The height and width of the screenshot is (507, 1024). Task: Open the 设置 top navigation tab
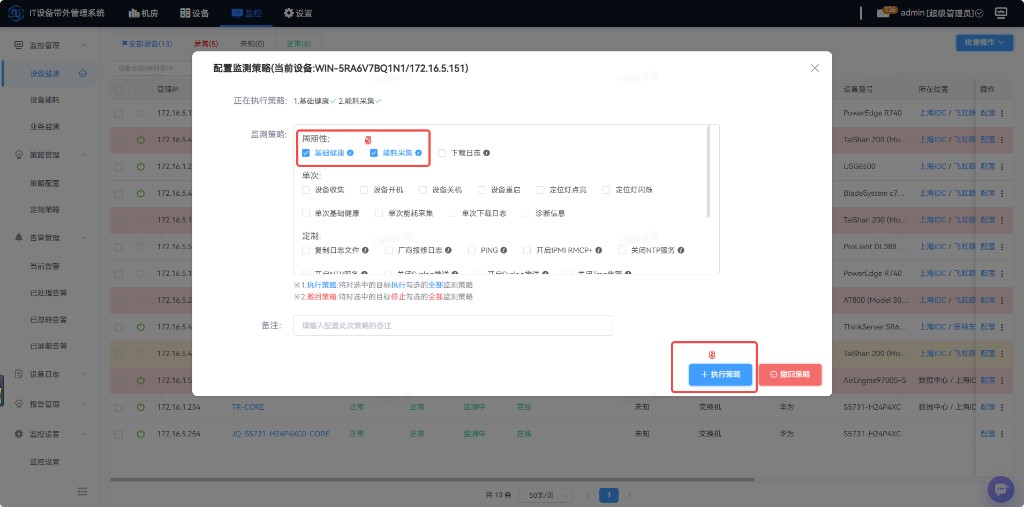(x=298, y=13)
